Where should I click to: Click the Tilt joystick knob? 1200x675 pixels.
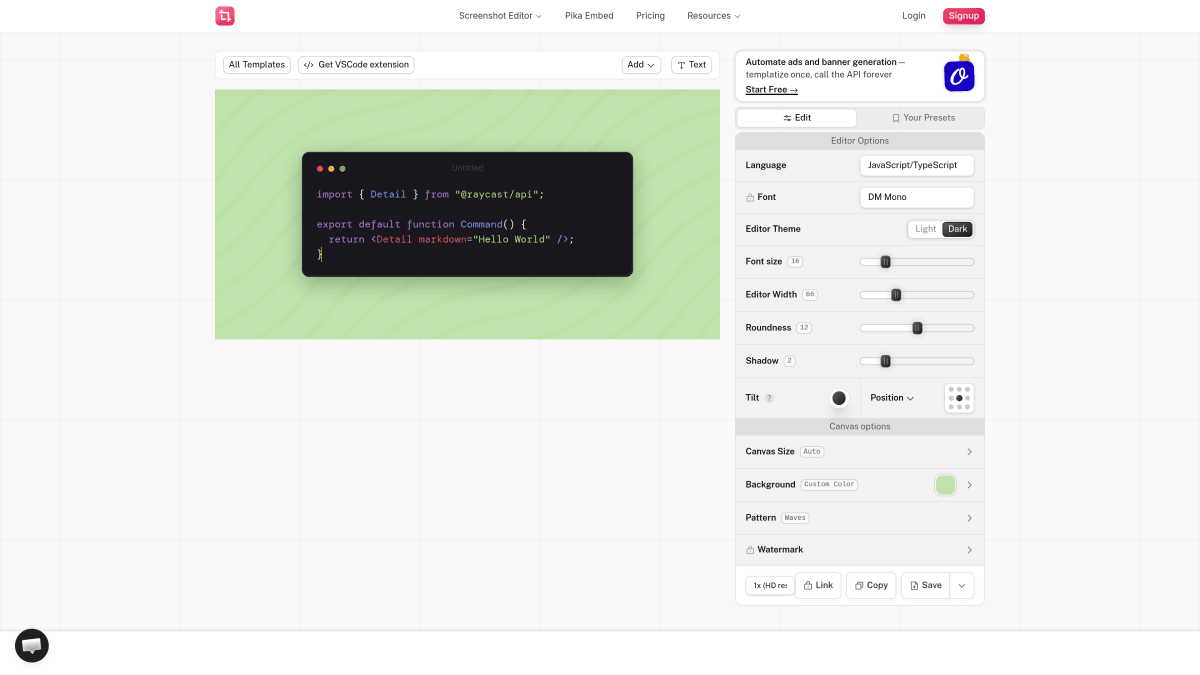(x=839, y=398)
